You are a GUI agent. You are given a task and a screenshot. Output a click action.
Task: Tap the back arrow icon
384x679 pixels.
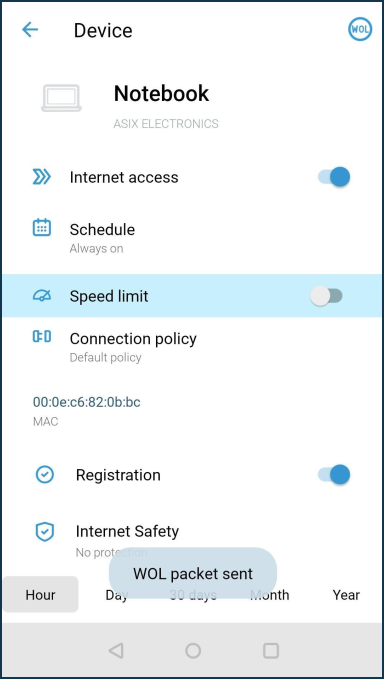pyautogui.click(x=30, y=30)
